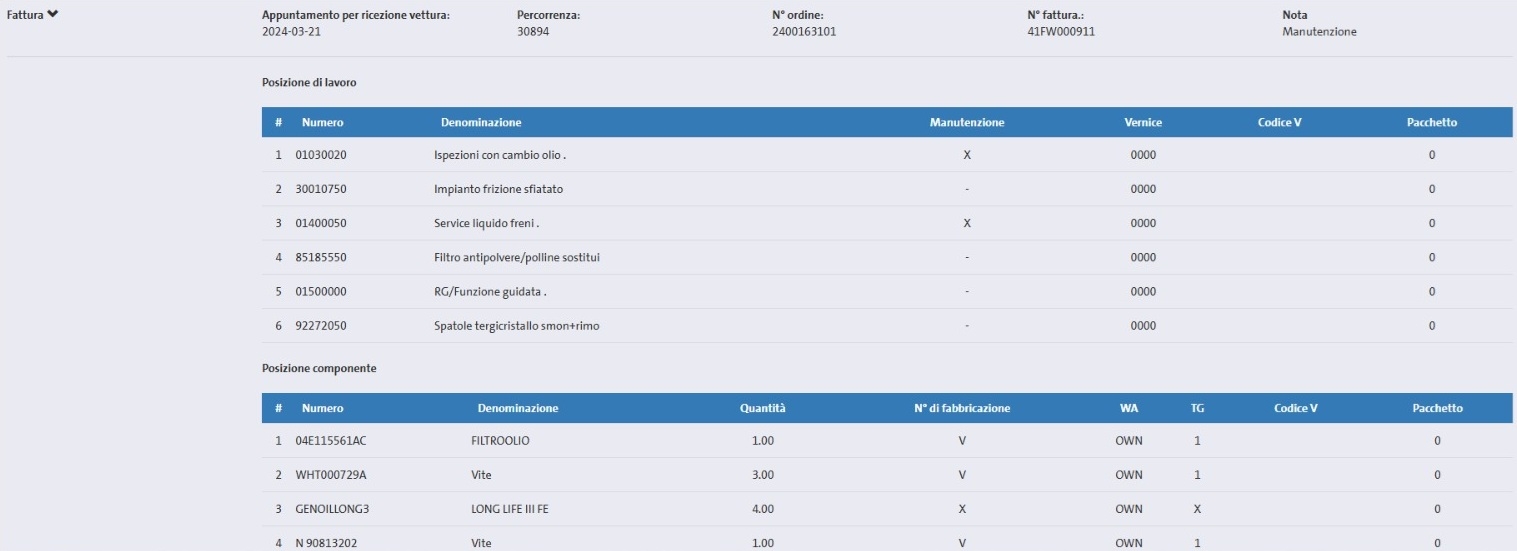The image size is (1517, 551).
Task: Click the order number 2400163101
Action: click(x=804, y=31)
